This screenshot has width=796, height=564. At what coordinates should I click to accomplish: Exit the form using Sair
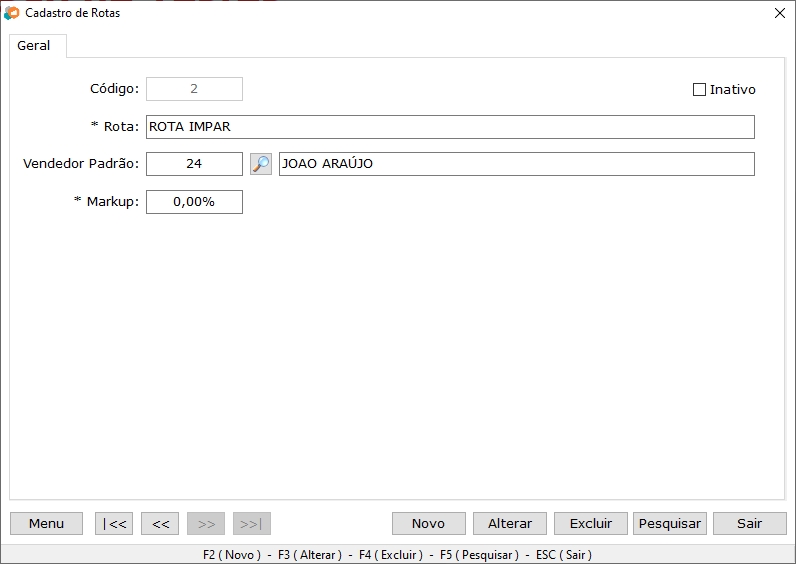coord(750,523)
